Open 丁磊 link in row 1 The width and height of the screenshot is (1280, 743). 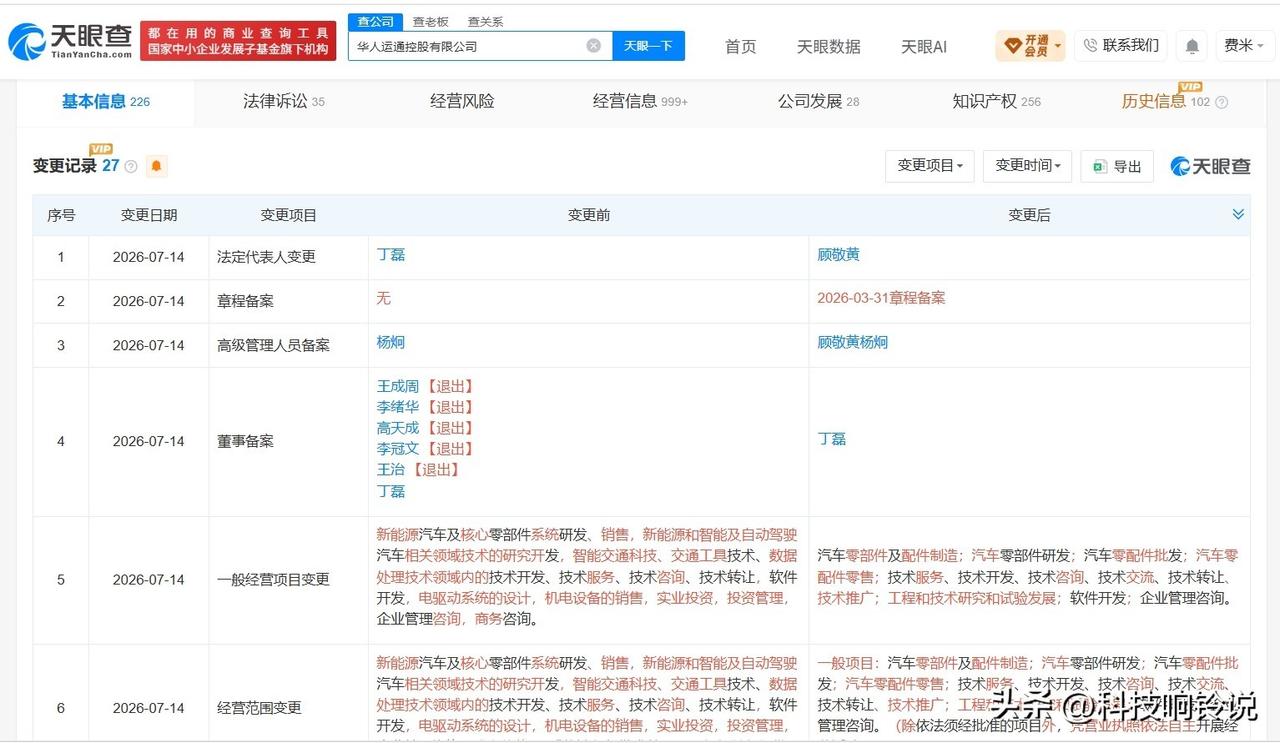391,255
